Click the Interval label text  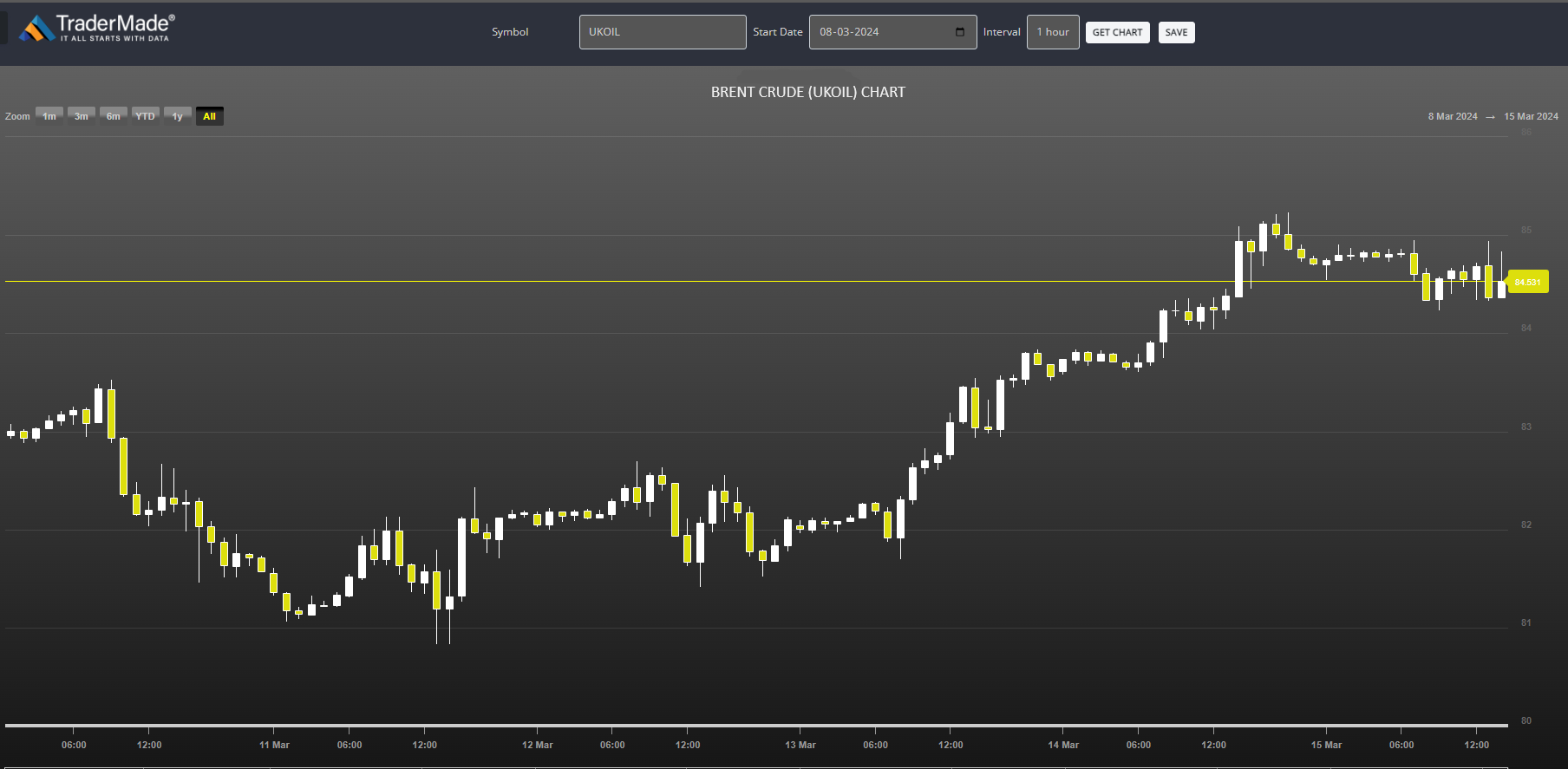[1002, 32]
